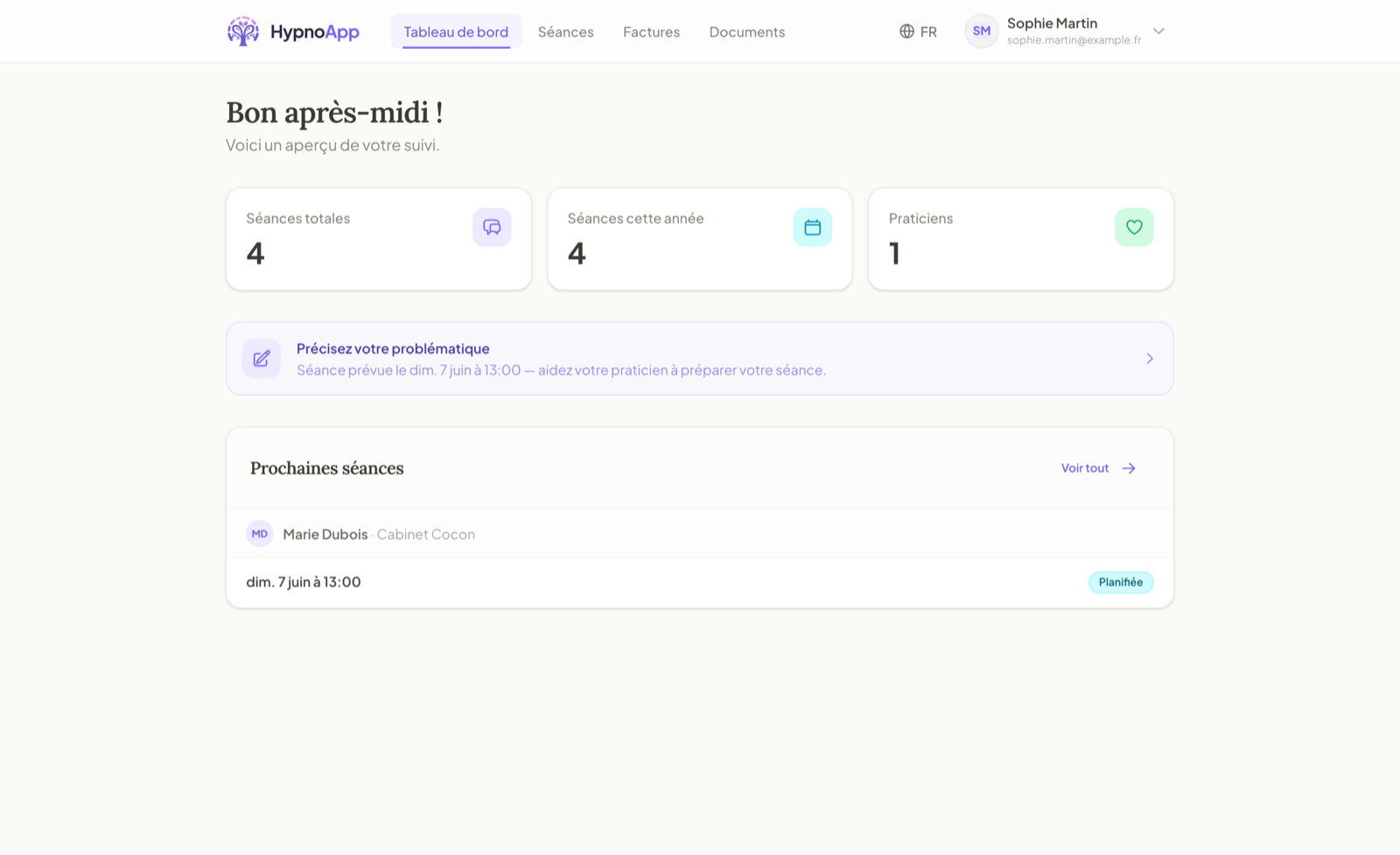This screenshot has width=1400, height=855.
Task: Open the Factures tab
Action: [x=651, y=32]
